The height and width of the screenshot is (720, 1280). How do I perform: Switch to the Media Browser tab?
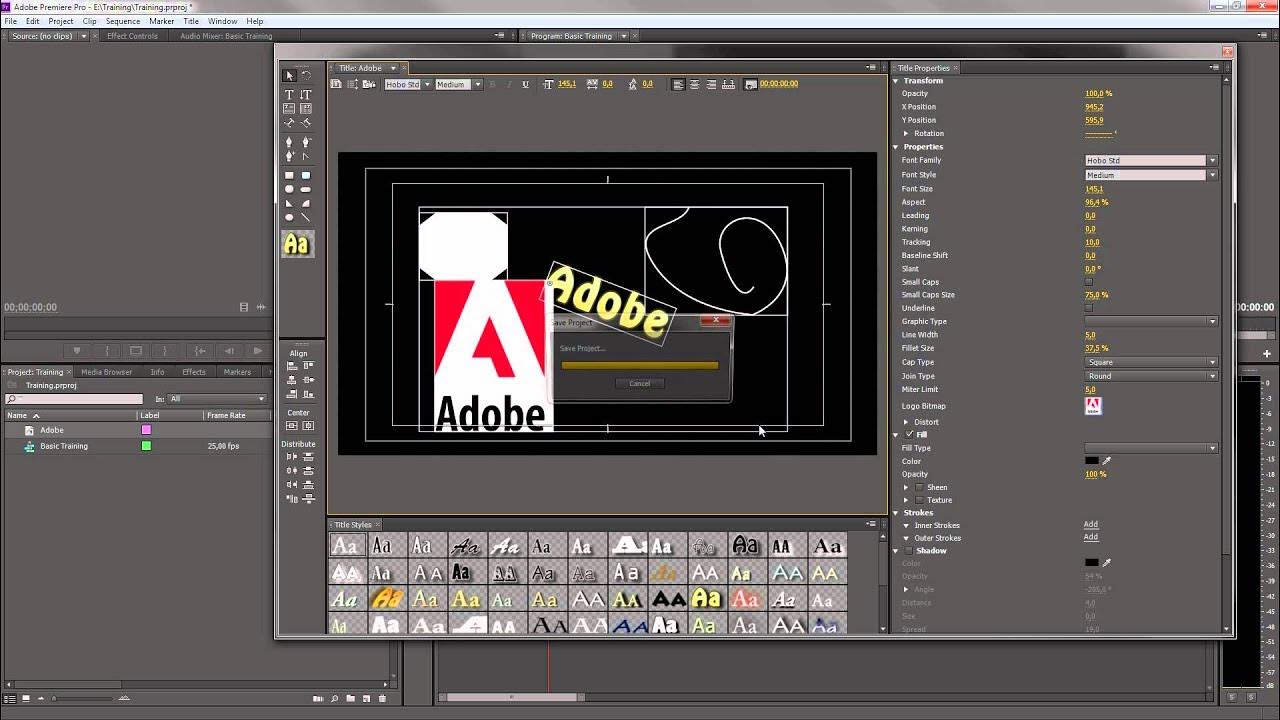point(107,372)
